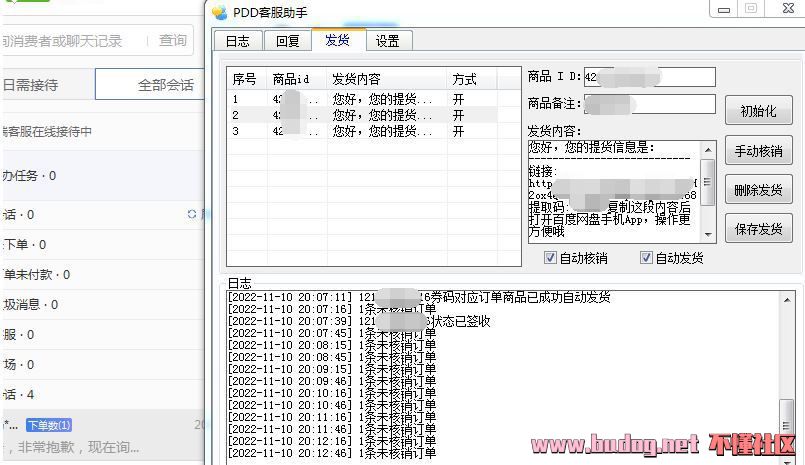Select row 2 in the 发货 table
The width and height of the screenshot is (805, 465).
pos(362,115)
